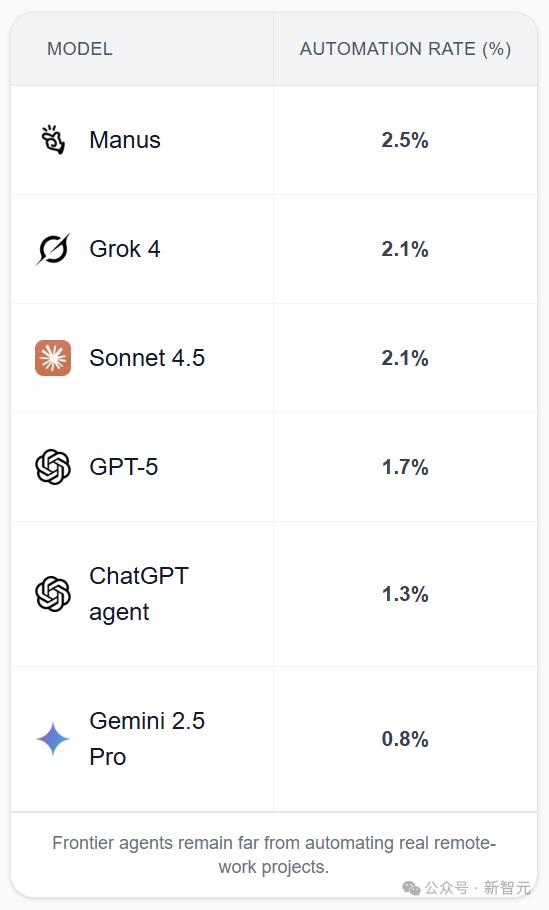The height and width of the screenshot is (910, 549).
Task: Click the ChatGPT agent OpenAI logo
Action: click(x=53, y=594)
